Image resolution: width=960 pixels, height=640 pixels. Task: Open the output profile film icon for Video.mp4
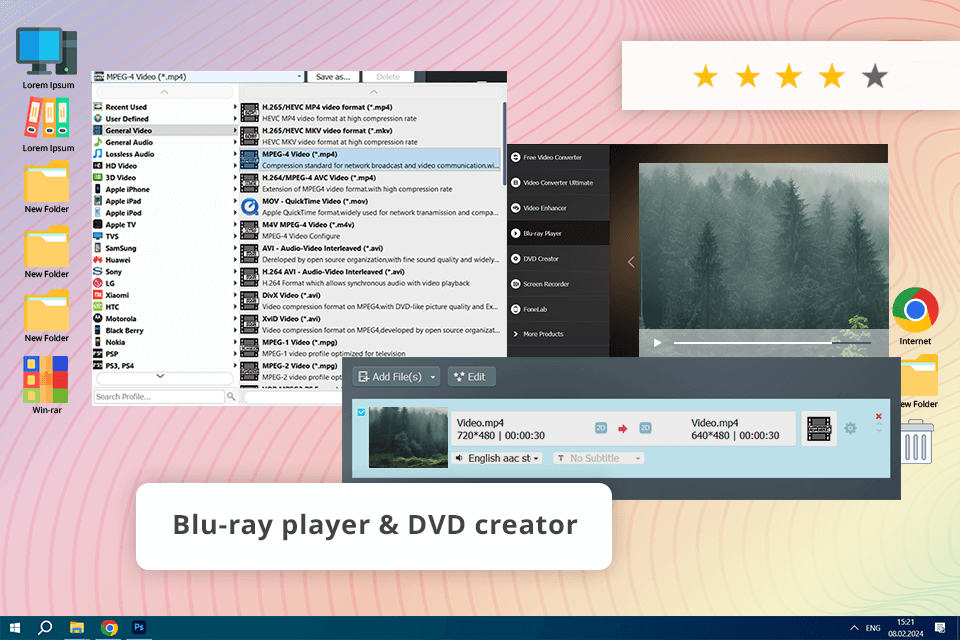[x=819, y=428]
